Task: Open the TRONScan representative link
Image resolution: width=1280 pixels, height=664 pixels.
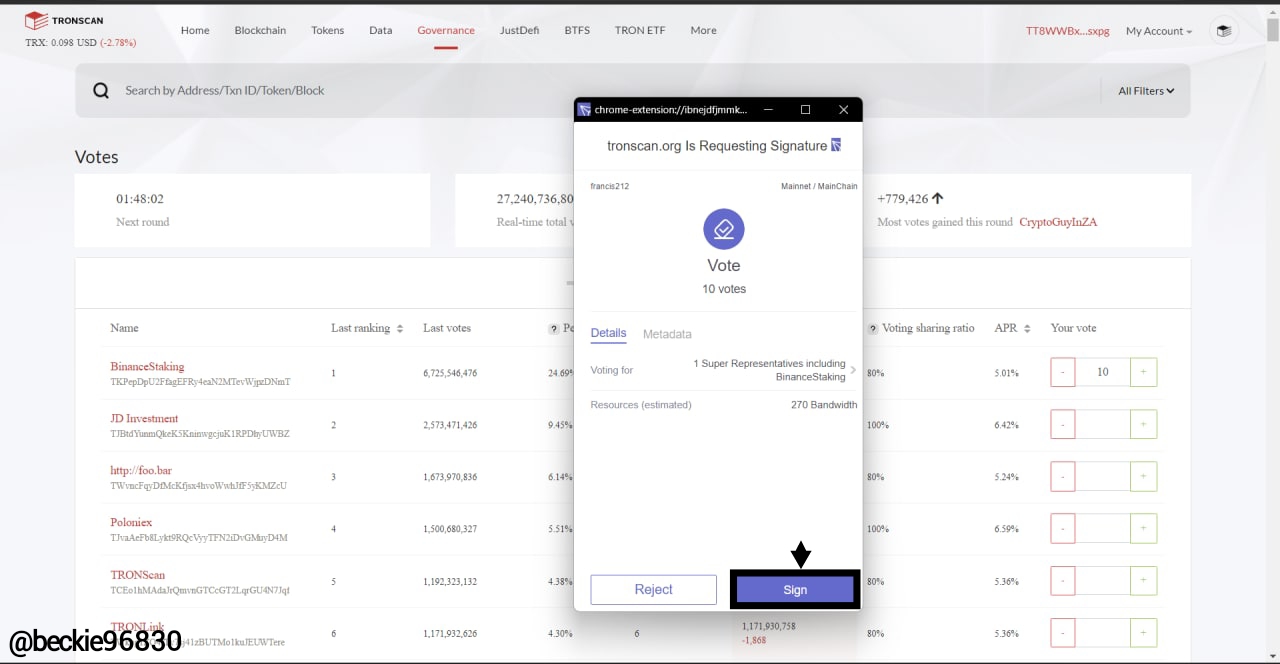Action: [x=138, y=574]
